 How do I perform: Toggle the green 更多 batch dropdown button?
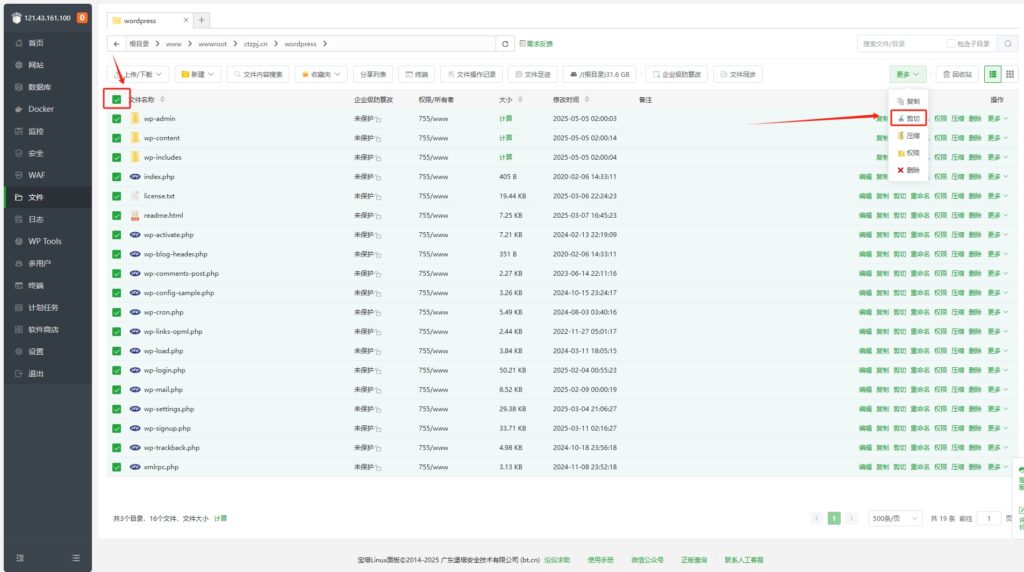coord(908,74)
